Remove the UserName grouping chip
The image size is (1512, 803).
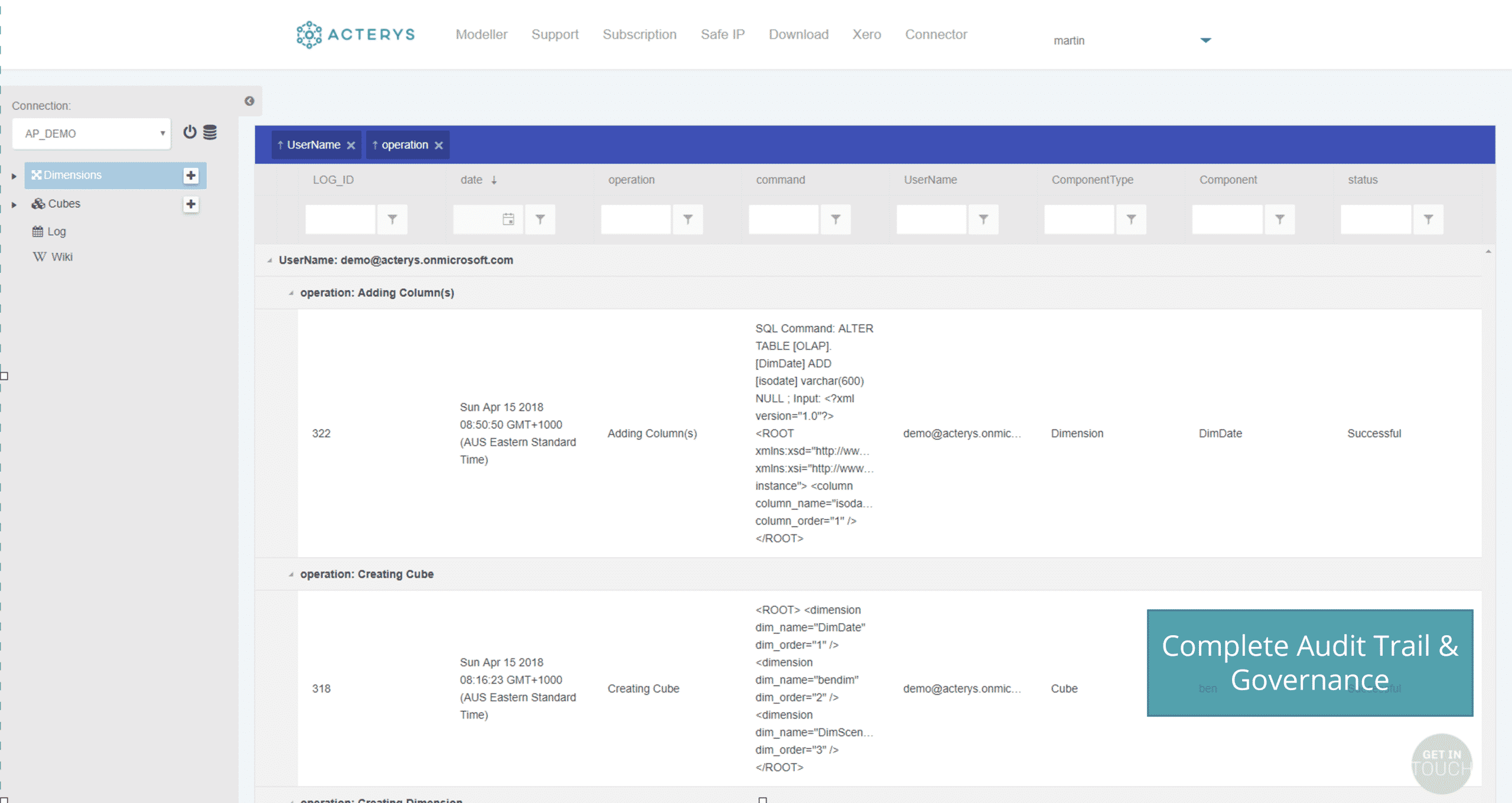(351, 145)
